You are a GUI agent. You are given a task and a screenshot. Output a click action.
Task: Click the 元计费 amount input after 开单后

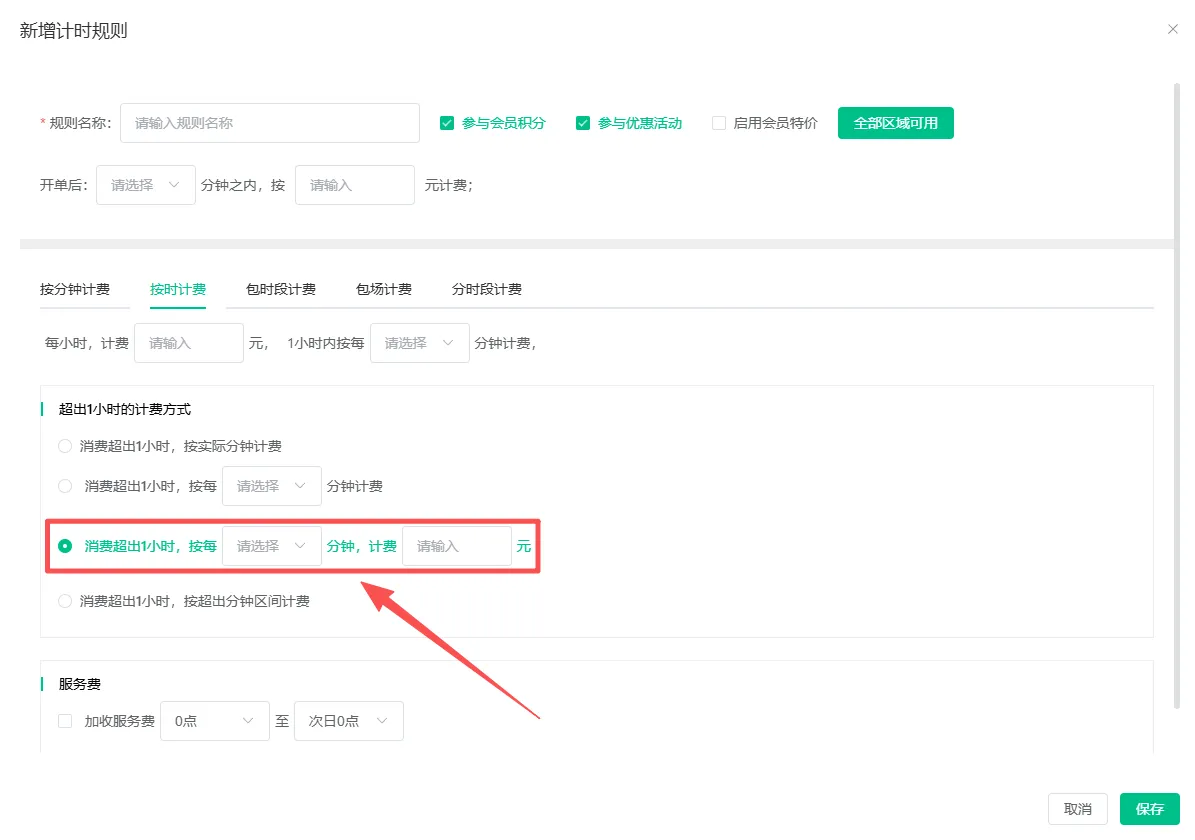pos(354,185)
